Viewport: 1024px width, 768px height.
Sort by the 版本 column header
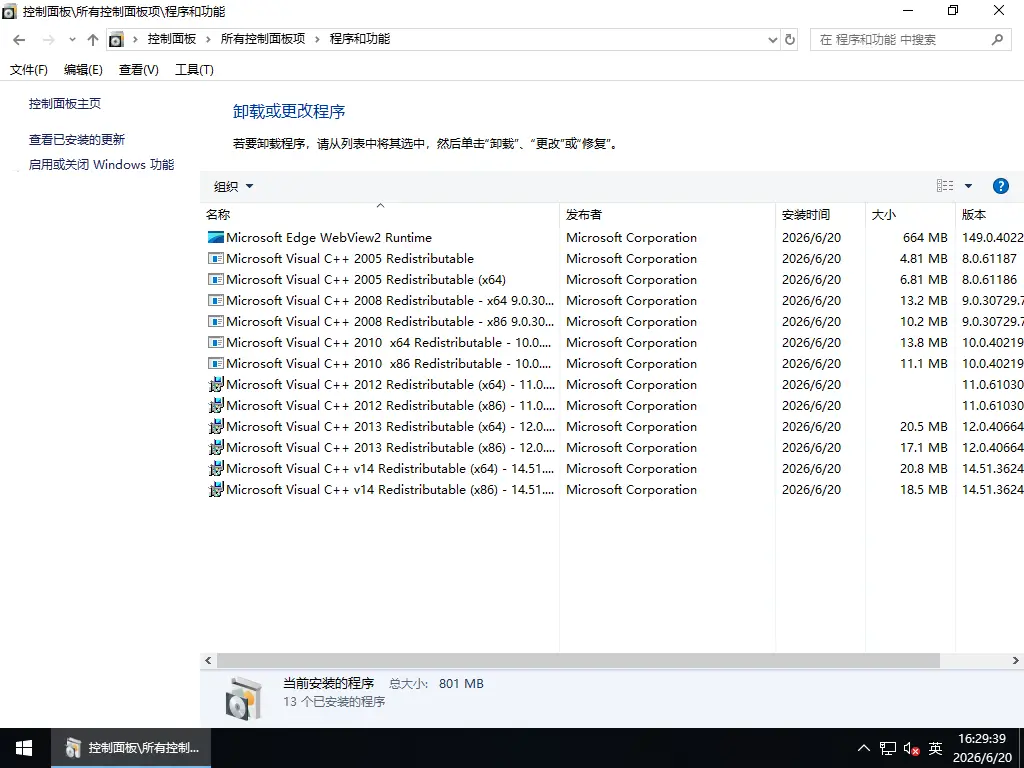(x=990, y=214)
